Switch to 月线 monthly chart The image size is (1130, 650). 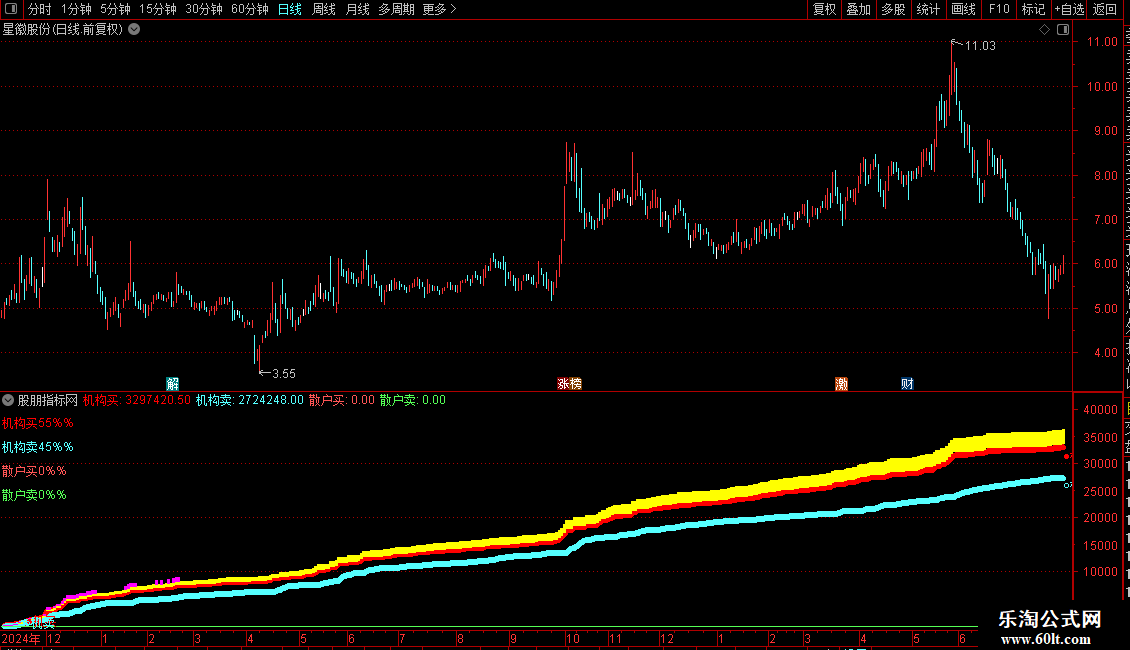coord(357,9)
